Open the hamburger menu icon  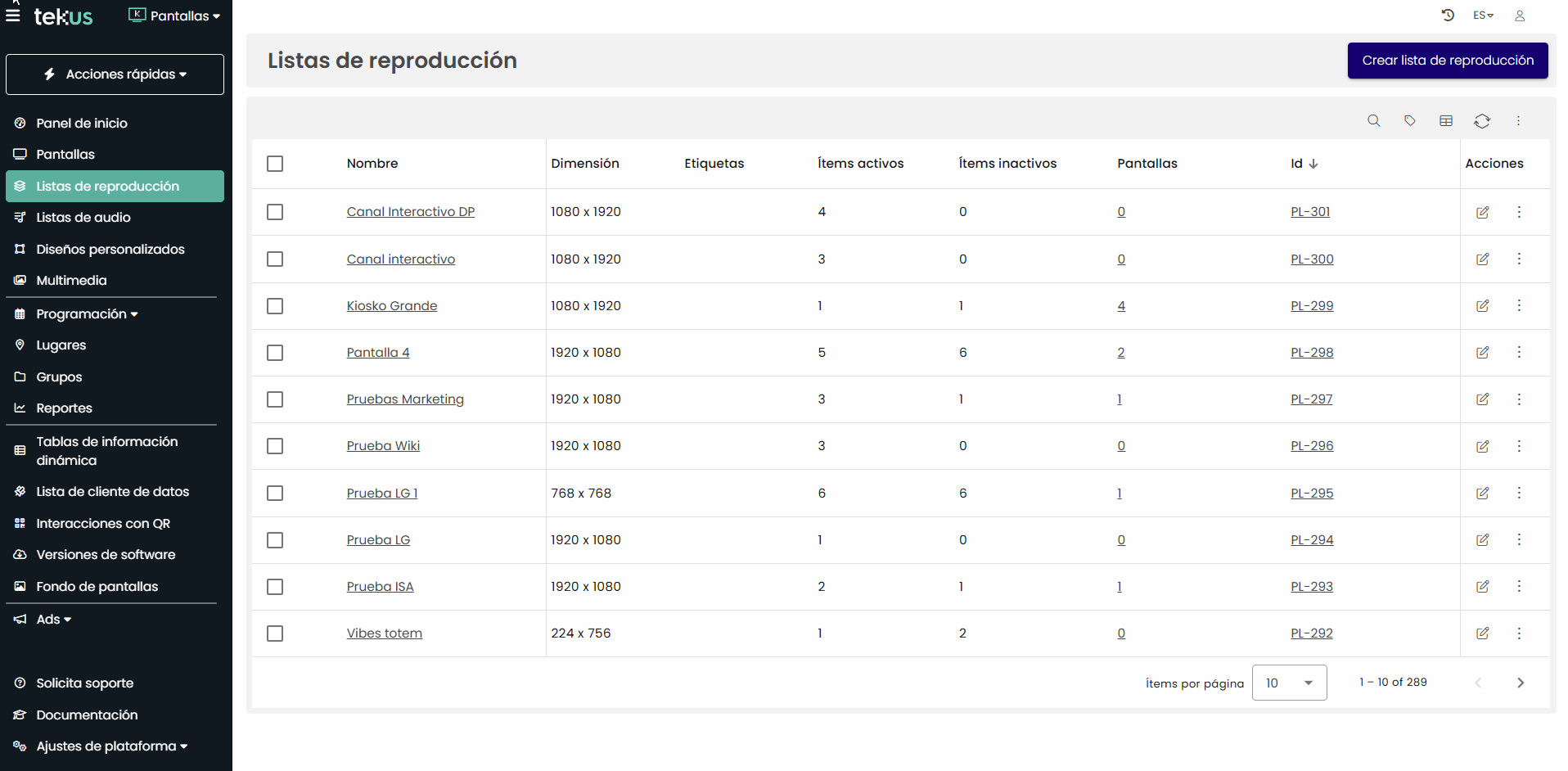(12, 15)
